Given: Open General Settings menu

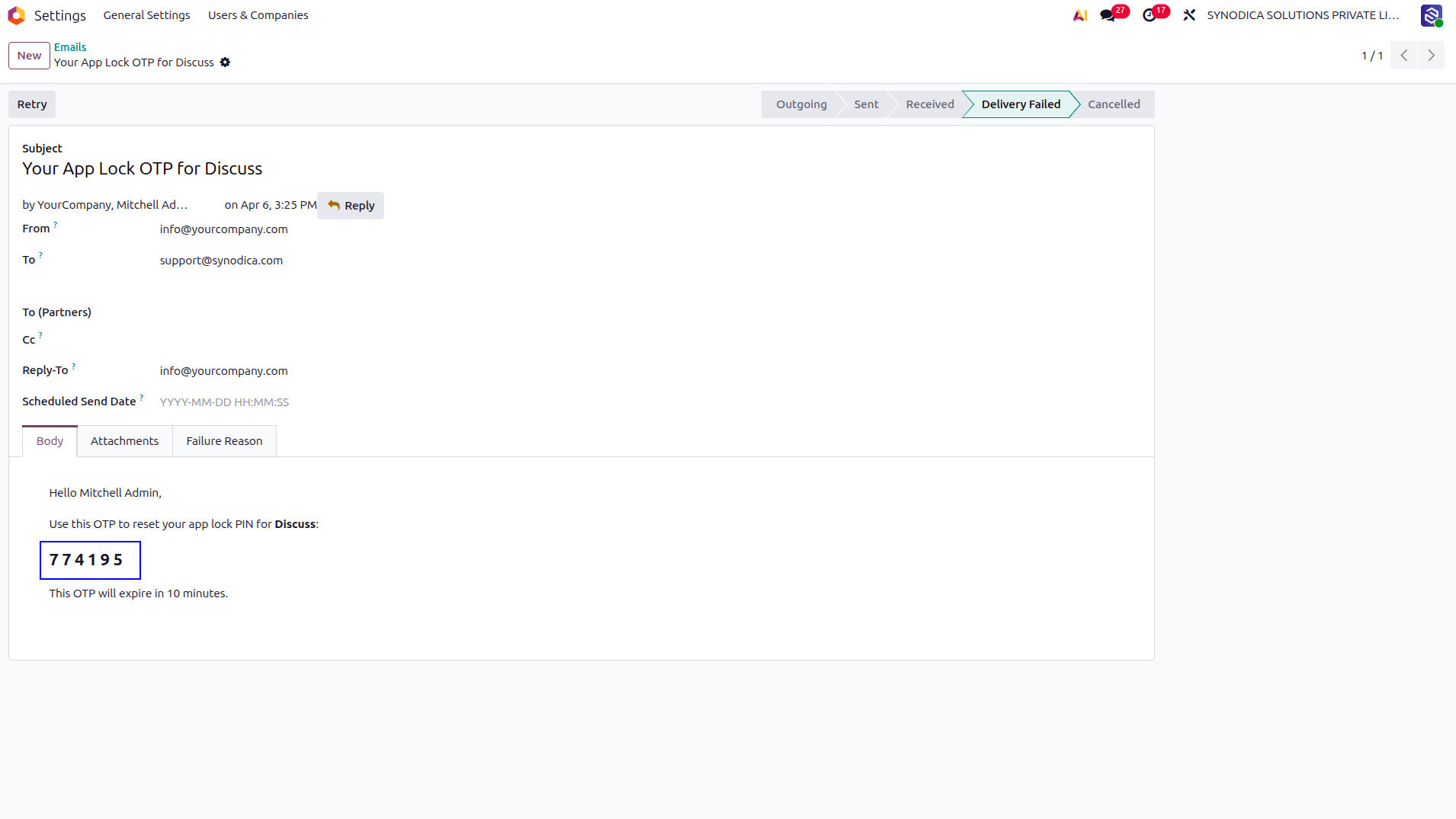Looking at the screenshot, I should click(x=146, y=15).
